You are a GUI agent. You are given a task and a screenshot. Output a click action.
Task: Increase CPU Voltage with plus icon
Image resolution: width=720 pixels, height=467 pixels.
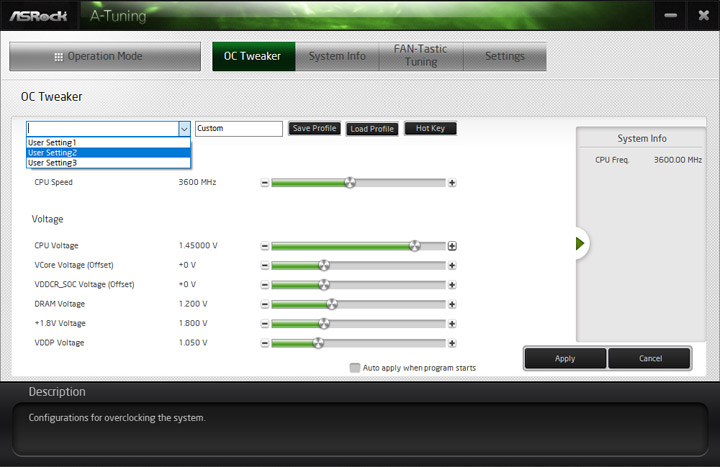coord(452,246)
